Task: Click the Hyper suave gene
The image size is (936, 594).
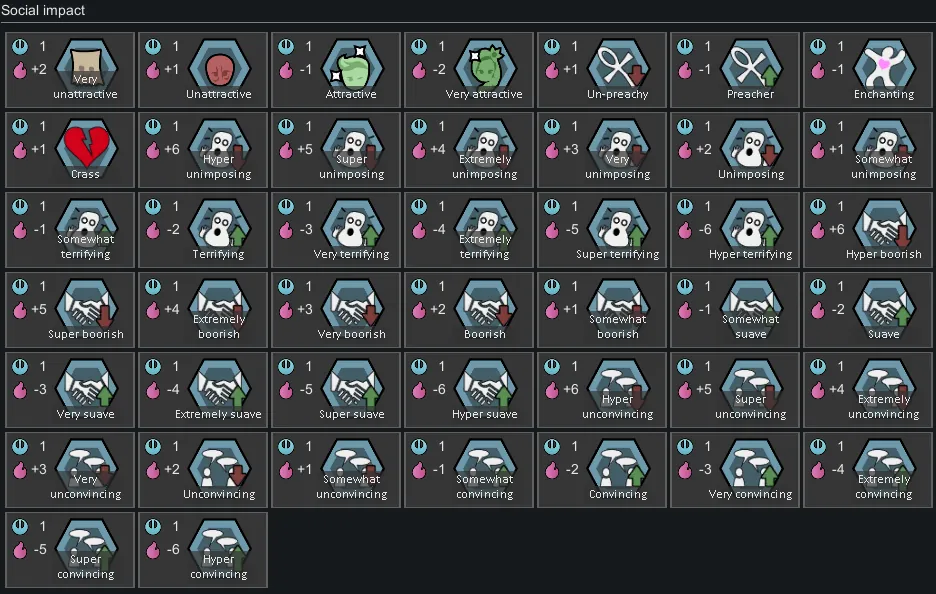Action: pos(469,390)
